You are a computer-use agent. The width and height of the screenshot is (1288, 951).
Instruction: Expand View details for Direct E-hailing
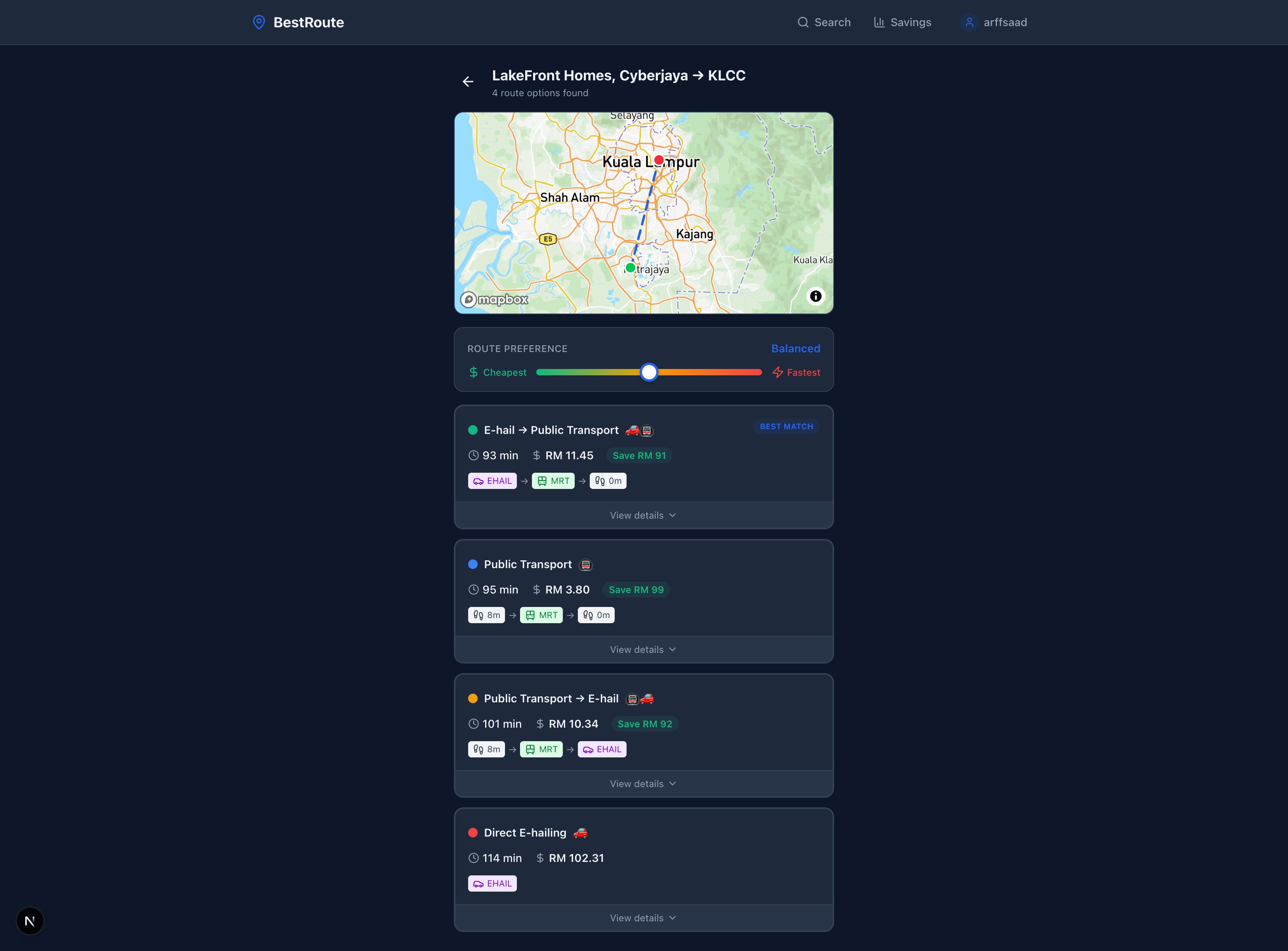(643, 918)
